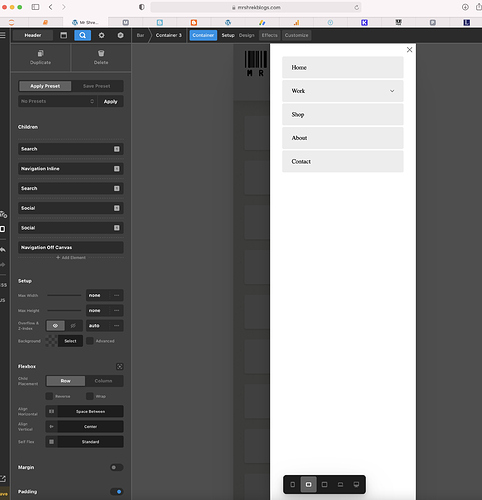The image size is (482, 500).
Task: Open the gear settings icon in builder bar
Action: (101, 35)
